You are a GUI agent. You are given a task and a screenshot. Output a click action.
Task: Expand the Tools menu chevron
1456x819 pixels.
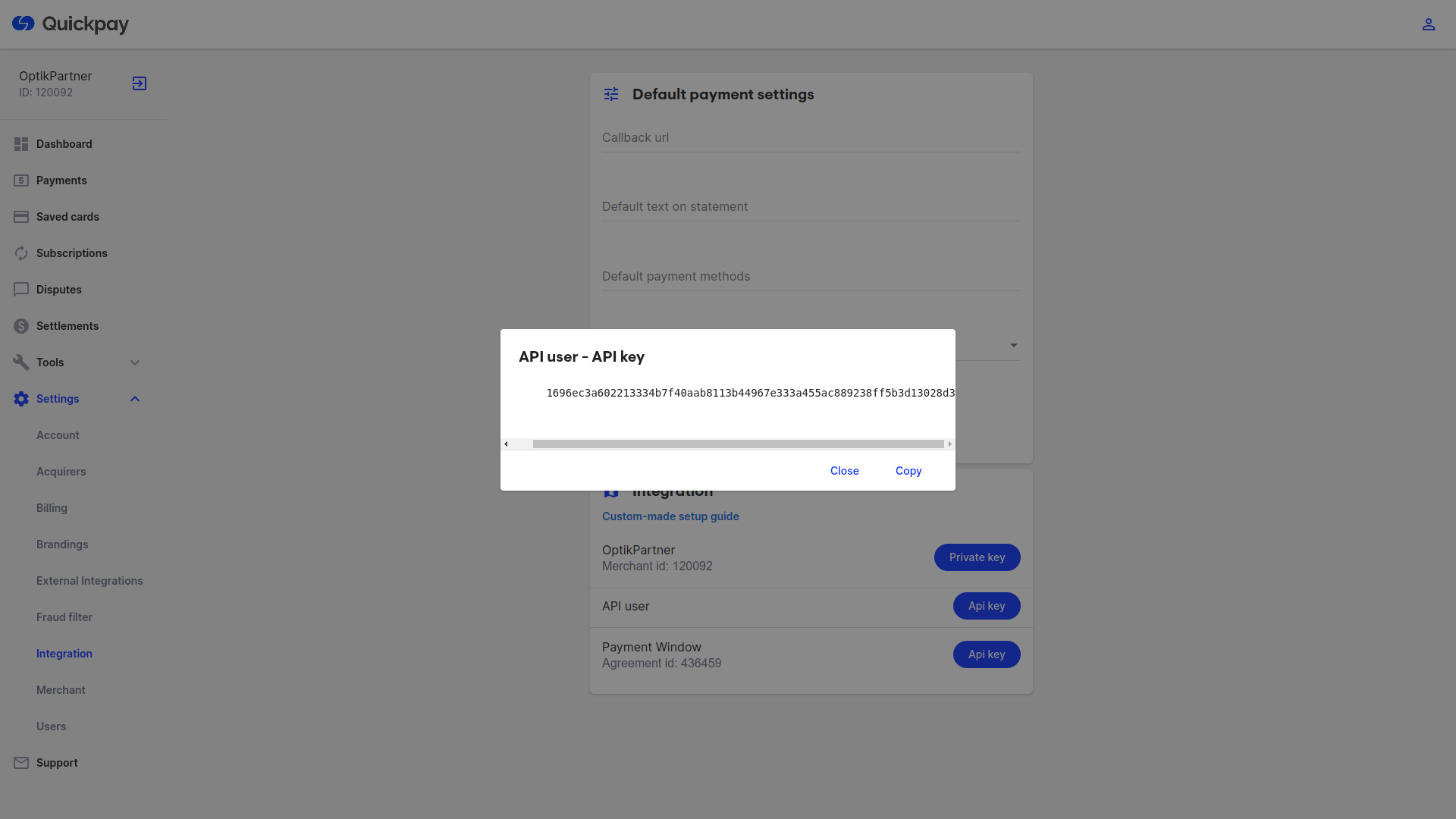(x=135, y=362)
